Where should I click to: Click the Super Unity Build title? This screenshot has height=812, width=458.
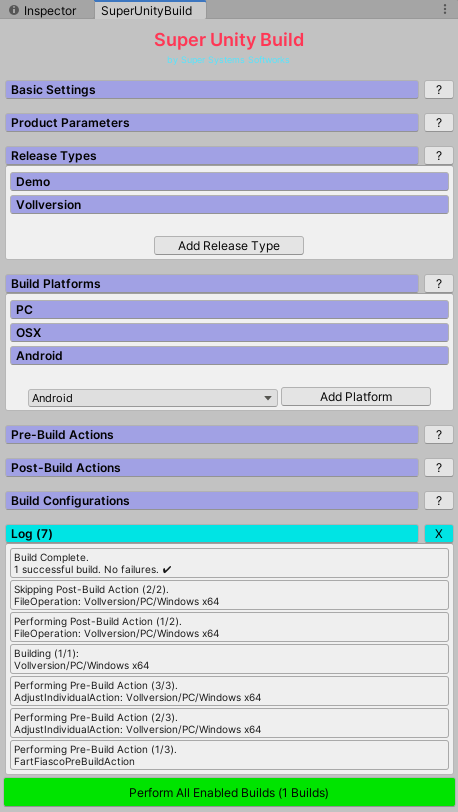[229, 40]
